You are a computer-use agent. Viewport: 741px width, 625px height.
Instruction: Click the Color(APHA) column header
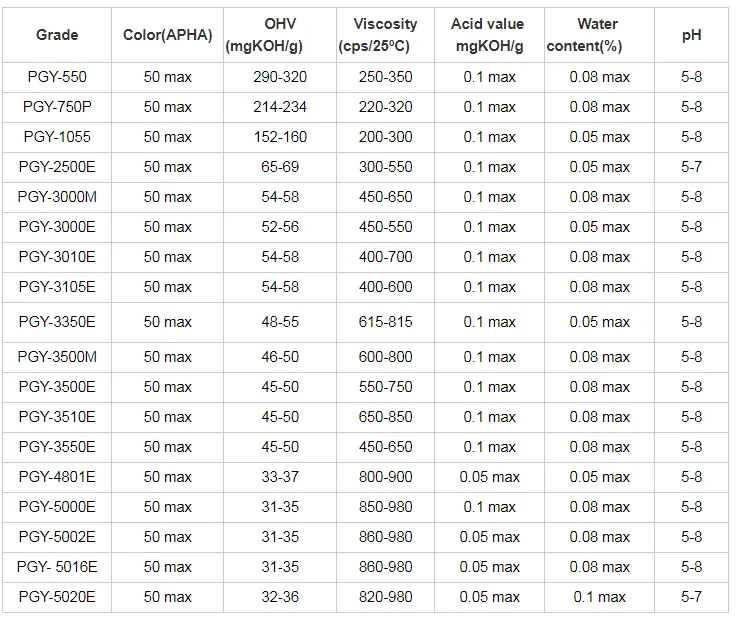pyautogui.click(x=168, y=35)
